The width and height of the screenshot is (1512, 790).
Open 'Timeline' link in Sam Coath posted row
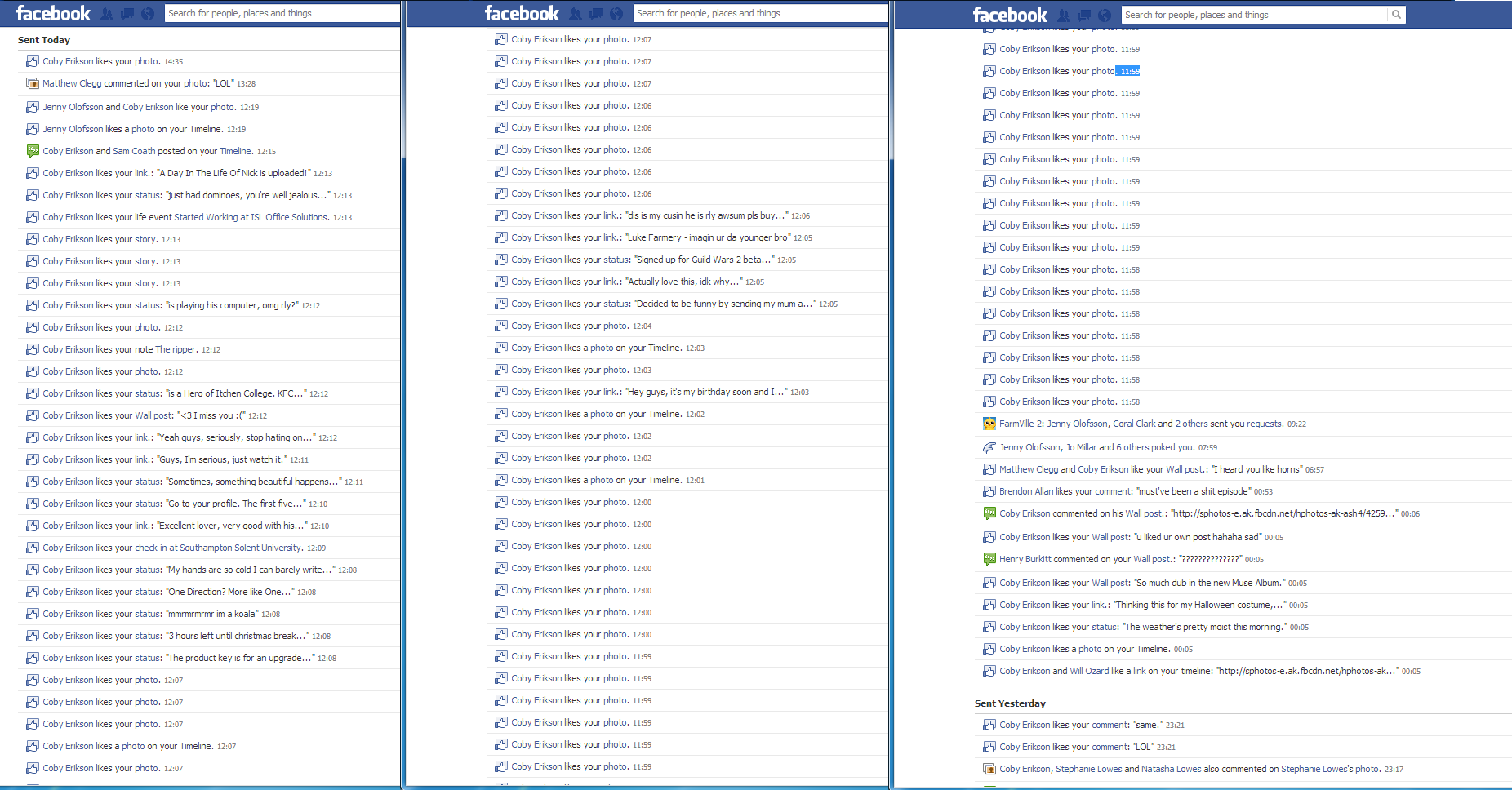click(x=235, y=151)
